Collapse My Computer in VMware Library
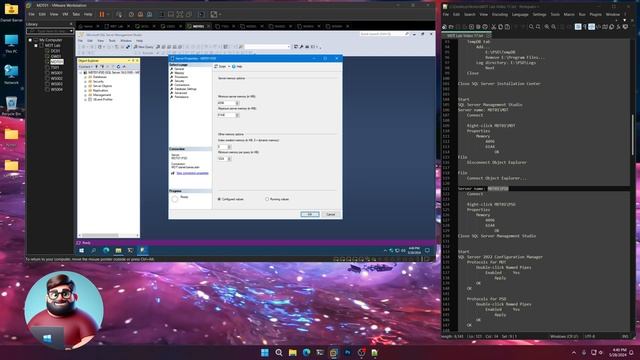The width and height of the screenshot is (640, 360). (x=30, y=40)
